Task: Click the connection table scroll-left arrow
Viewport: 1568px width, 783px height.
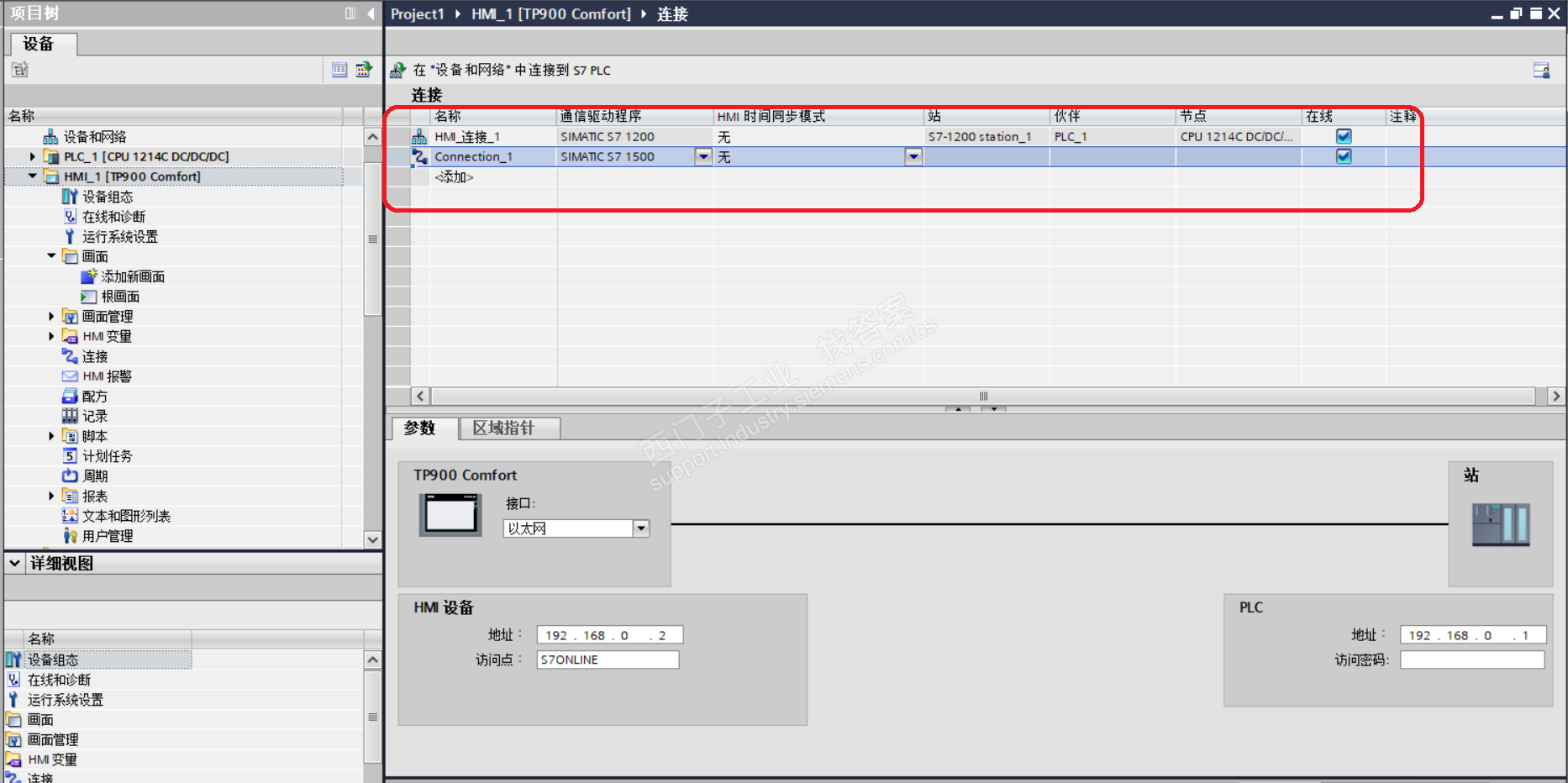Action: [x=420, y=396]
